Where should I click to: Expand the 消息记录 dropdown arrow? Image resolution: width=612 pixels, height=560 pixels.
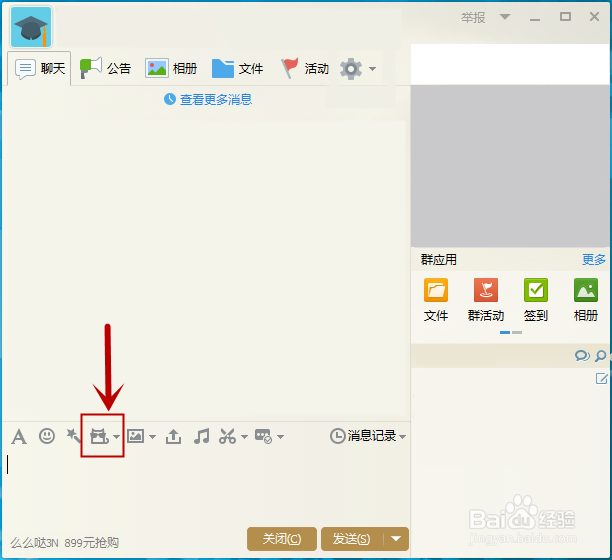pyautogui.click(x=402, y=437)
